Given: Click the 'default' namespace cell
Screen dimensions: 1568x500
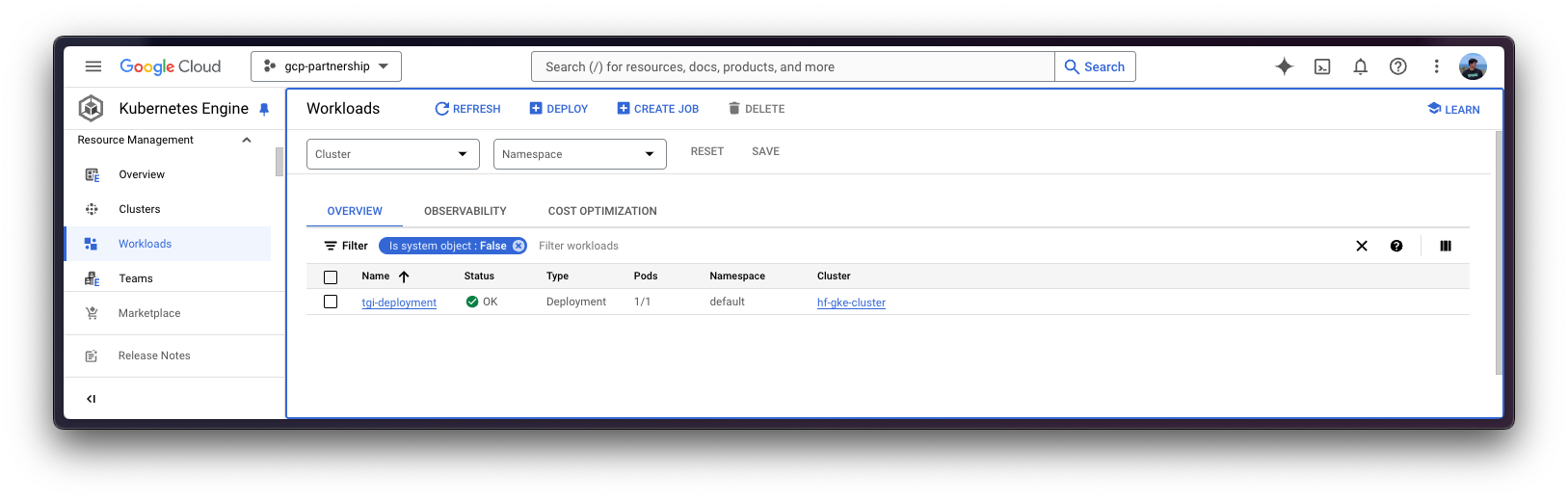Looking at the screenshot, I should click(x=727, y=302).
